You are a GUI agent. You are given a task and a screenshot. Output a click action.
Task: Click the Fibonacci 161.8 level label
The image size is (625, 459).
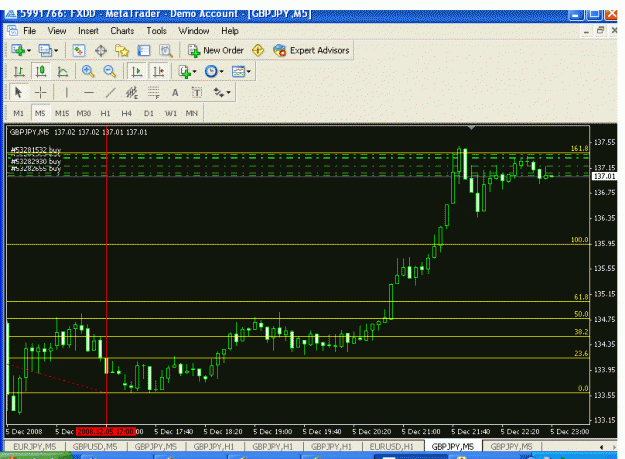[579, 148]
